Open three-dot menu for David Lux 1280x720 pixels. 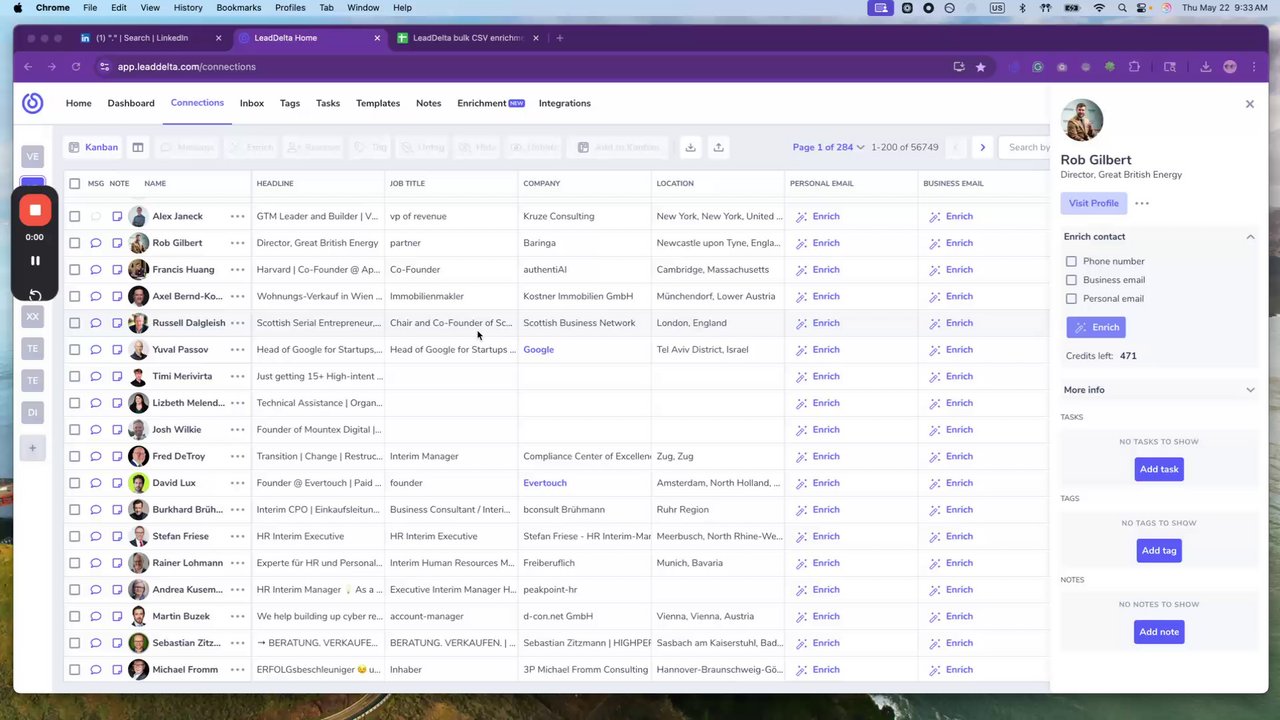pyautogui.click(x=237, y=483)
